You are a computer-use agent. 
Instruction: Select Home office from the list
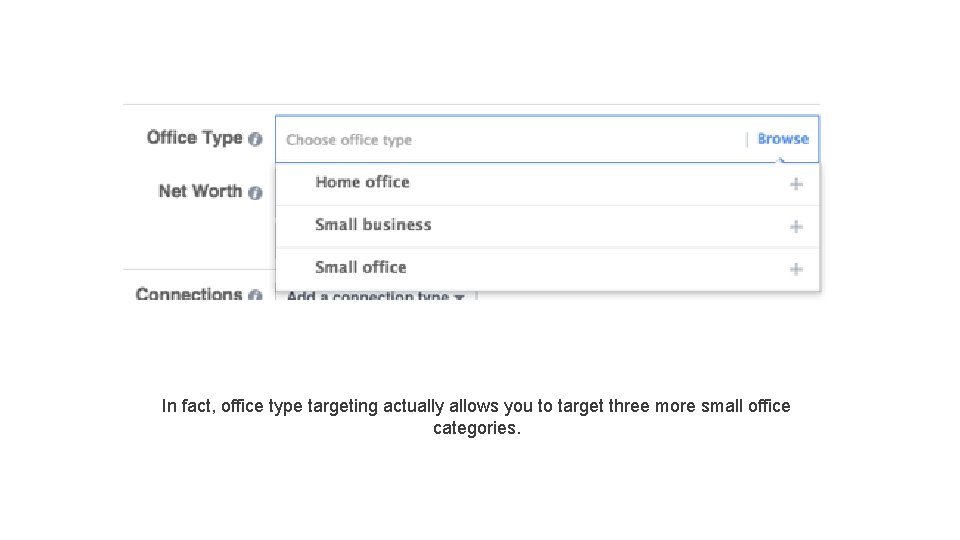point(362,182)
